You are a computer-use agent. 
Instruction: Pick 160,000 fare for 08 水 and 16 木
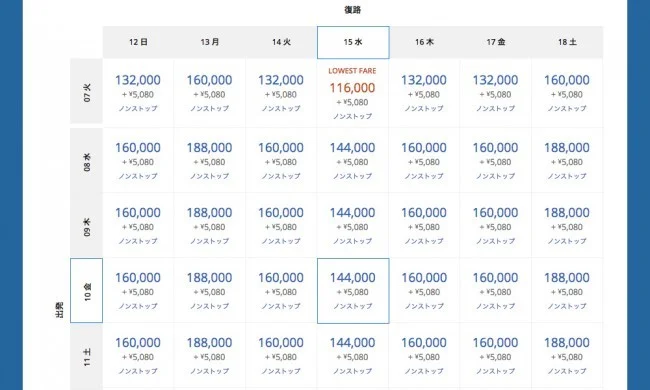click(424, 160)
